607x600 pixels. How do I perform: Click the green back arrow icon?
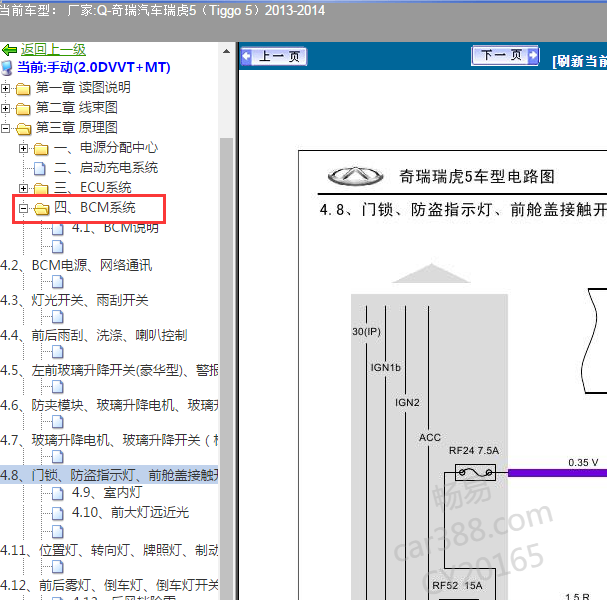click(x=9, y=50)
